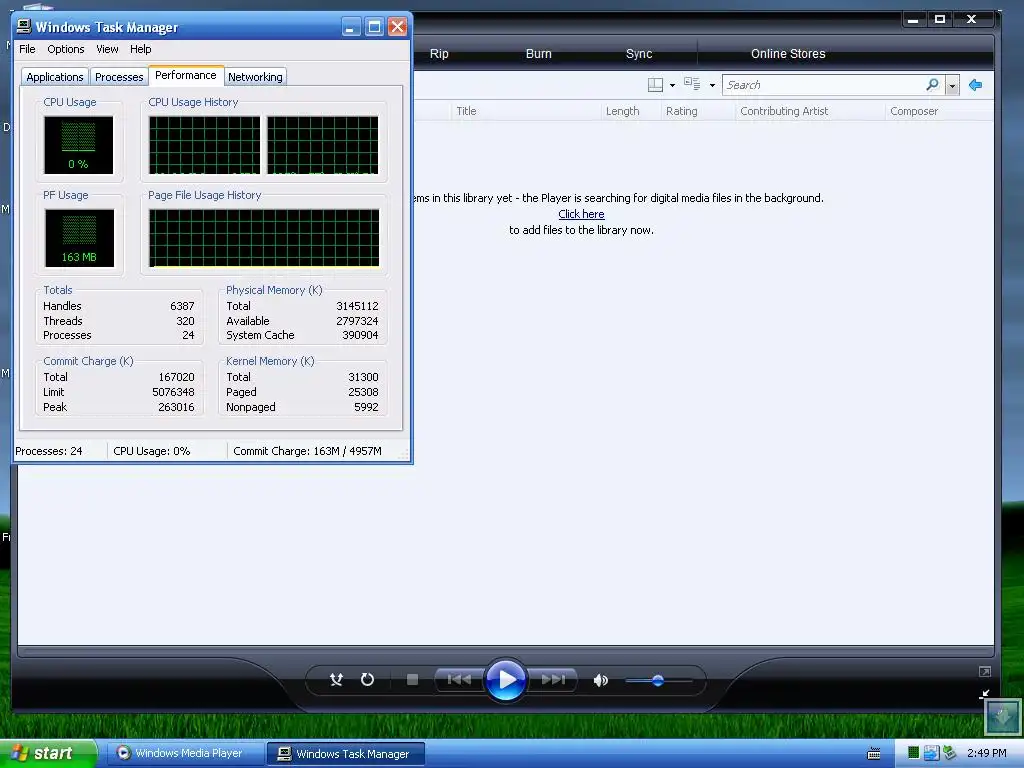The width and height of the screenshot is (1024, 768).
Task: Open the Task Manager View menu
Action: click(x=107, y=49)
